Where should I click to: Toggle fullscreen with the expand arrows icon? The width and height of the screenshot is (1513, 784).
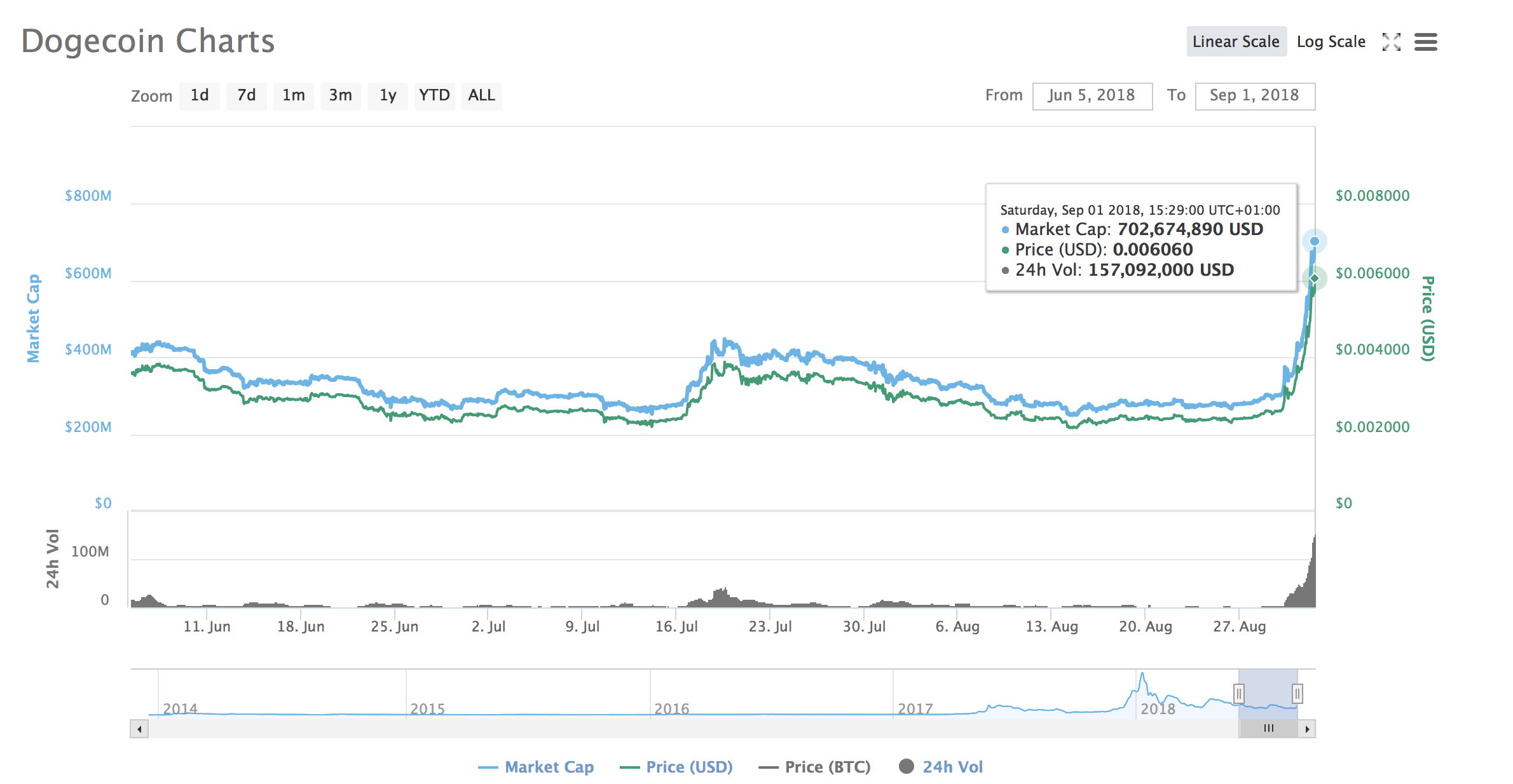(1391, 42)
